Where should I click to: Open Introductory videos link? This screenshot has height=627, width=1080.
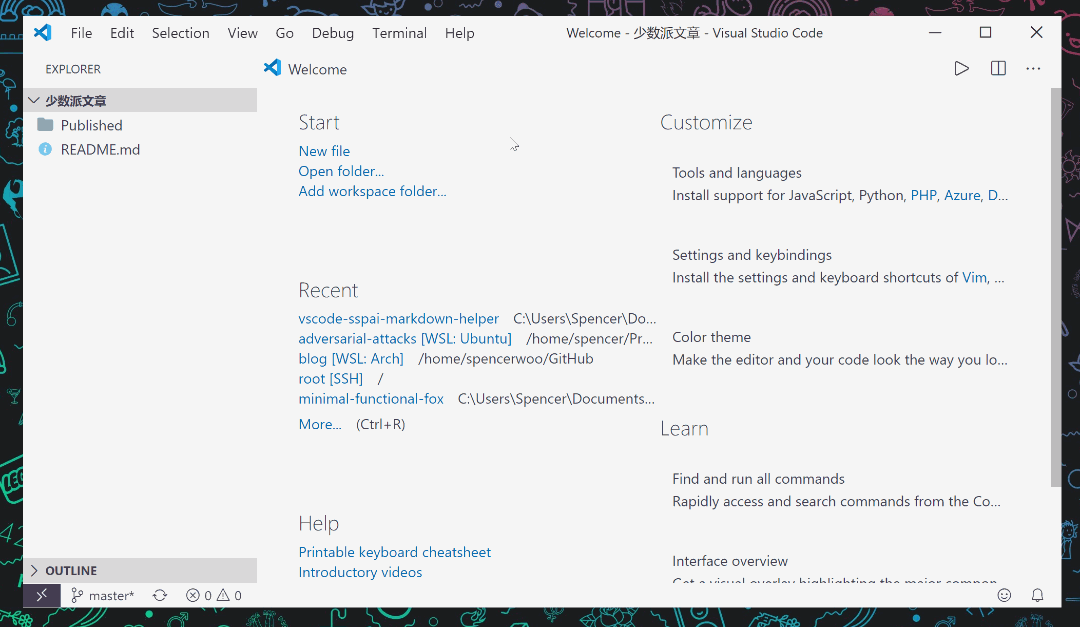point(360,572)
